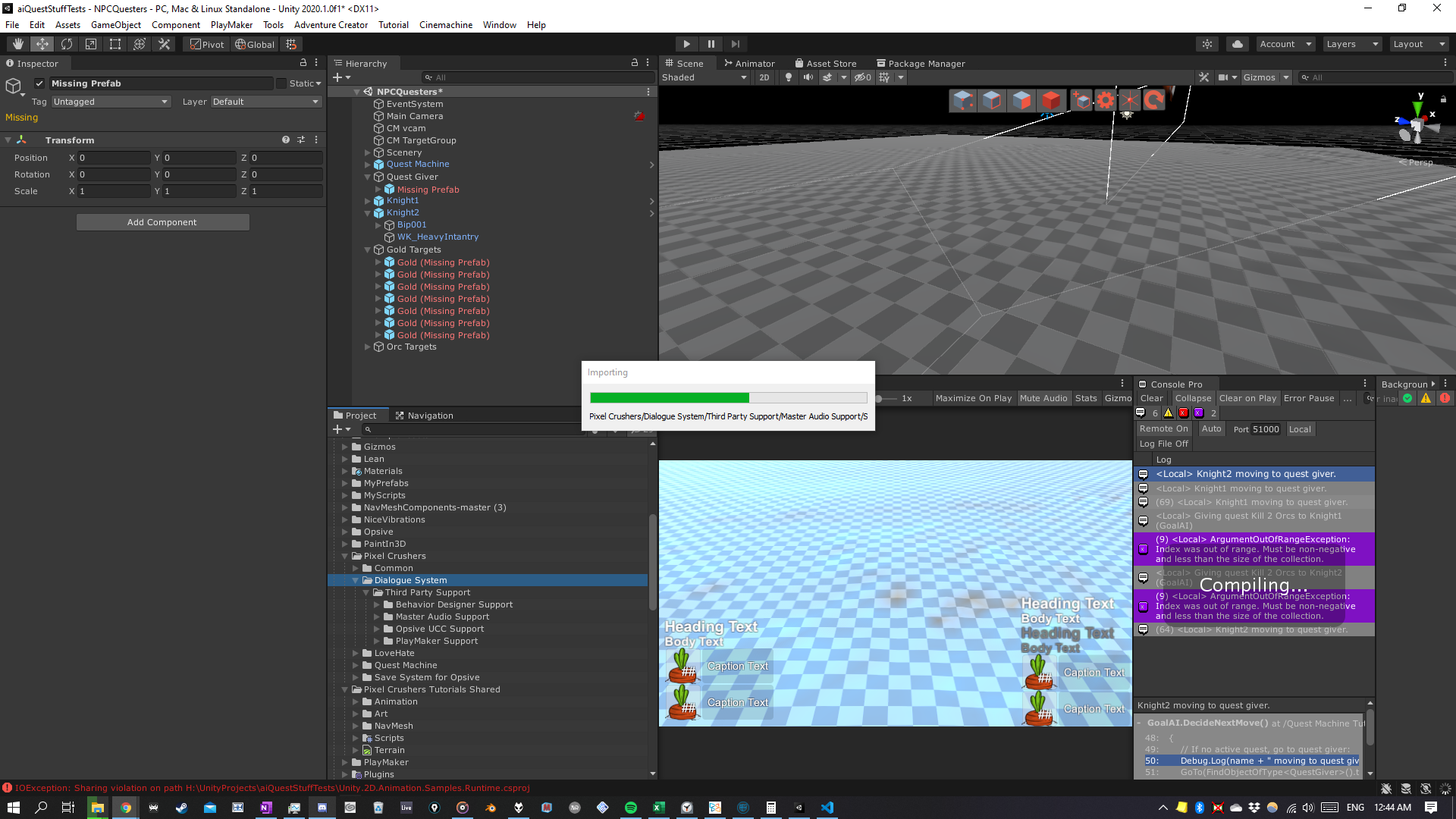Viewport: 1456px width, 819px height.
Task: Toggle scene effects skybox icon
Action: tap(827, 77)
